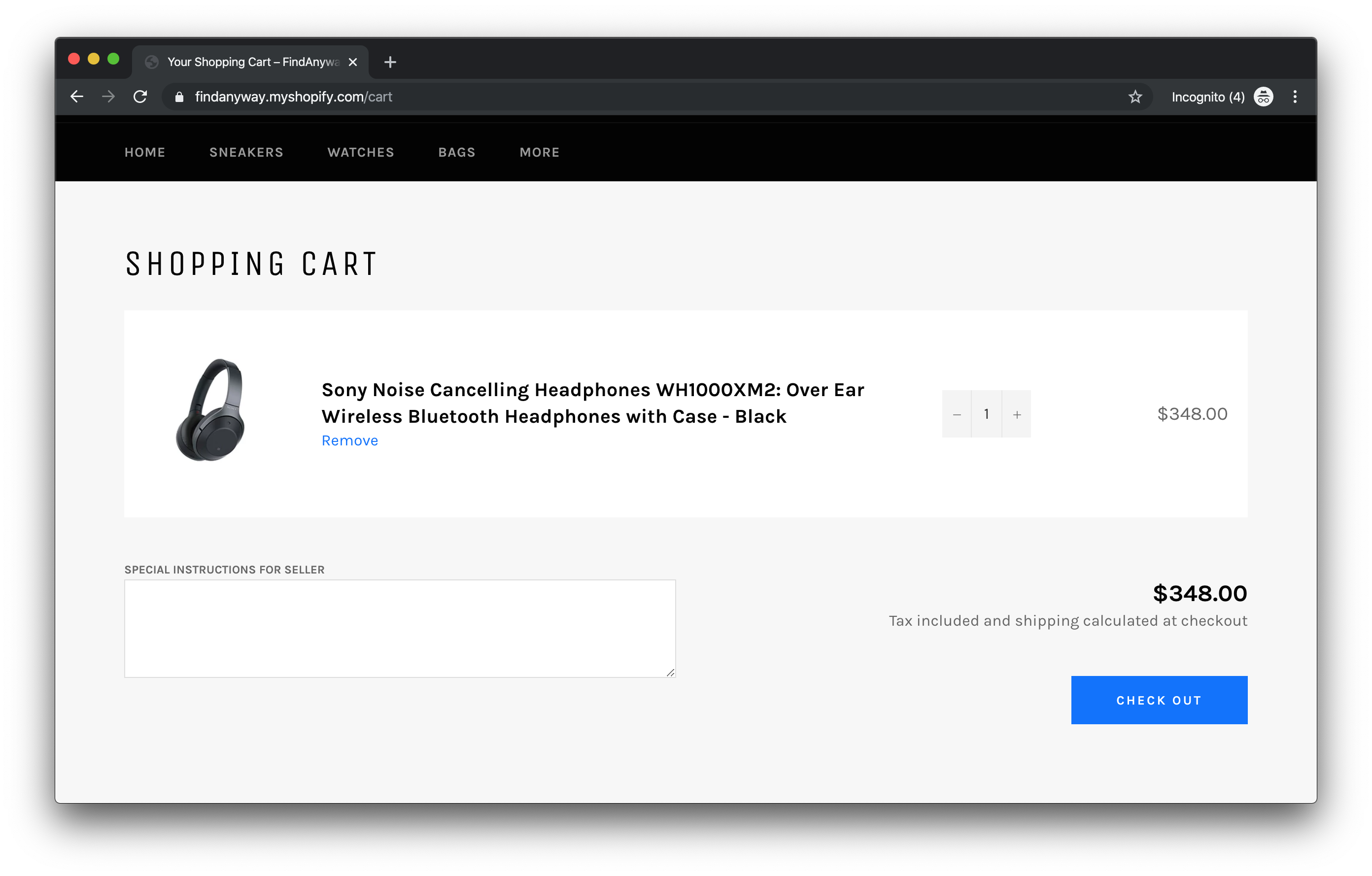Image resolution: width=1372 pixels, height=876 pixels.
Task: Open the Sony Noise Cancelling Headphones product link
Action: point(592,403)
